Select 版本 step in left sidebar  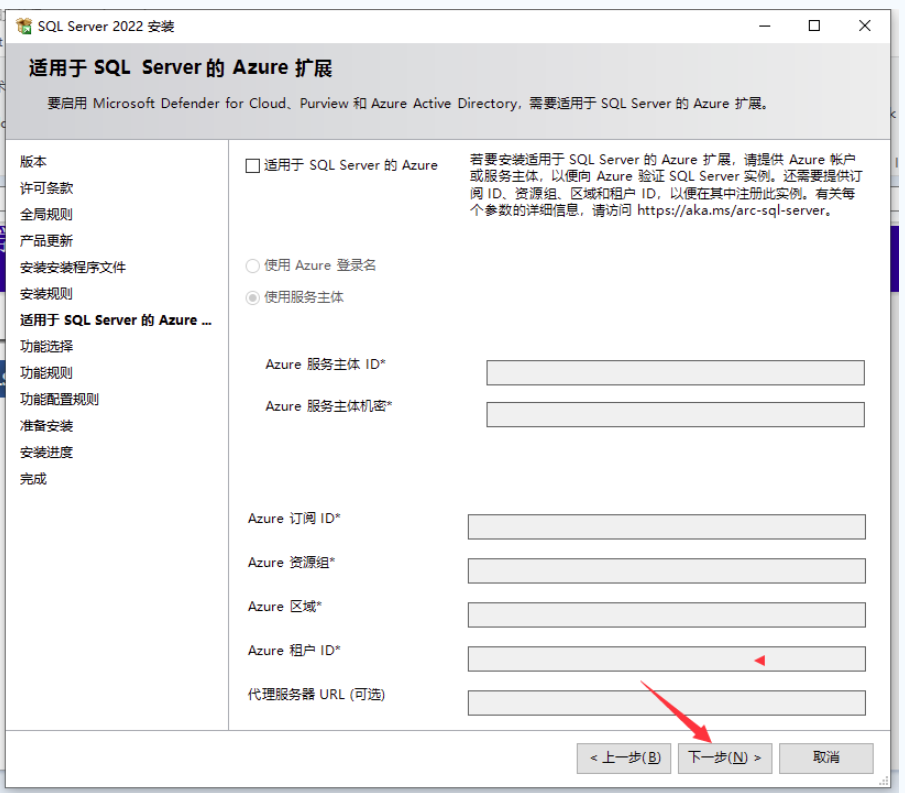[33, 162]
